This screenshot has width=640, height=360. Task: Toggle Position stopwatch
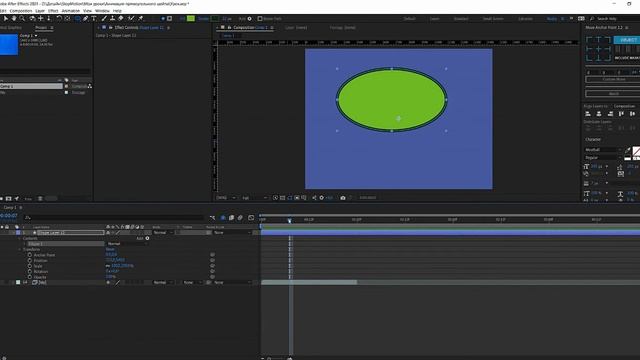[x=30, y=260]
